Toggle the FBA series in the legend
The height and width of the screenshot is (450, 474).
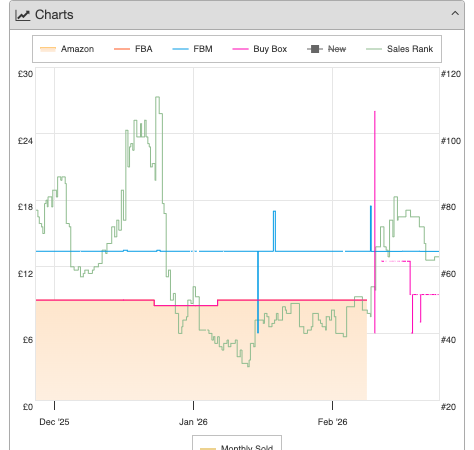coord(133,49)
